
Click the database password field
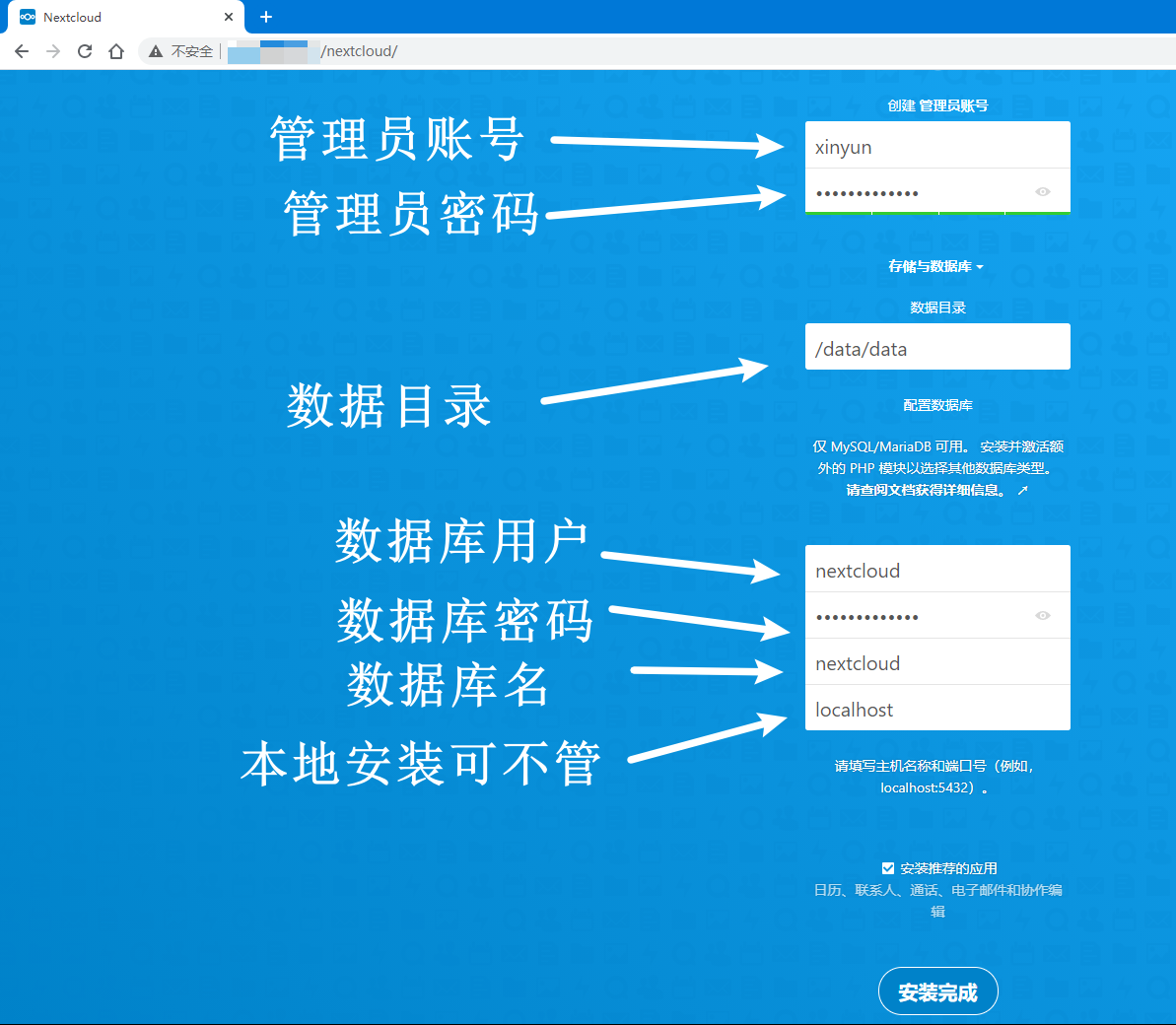point(937,616)
